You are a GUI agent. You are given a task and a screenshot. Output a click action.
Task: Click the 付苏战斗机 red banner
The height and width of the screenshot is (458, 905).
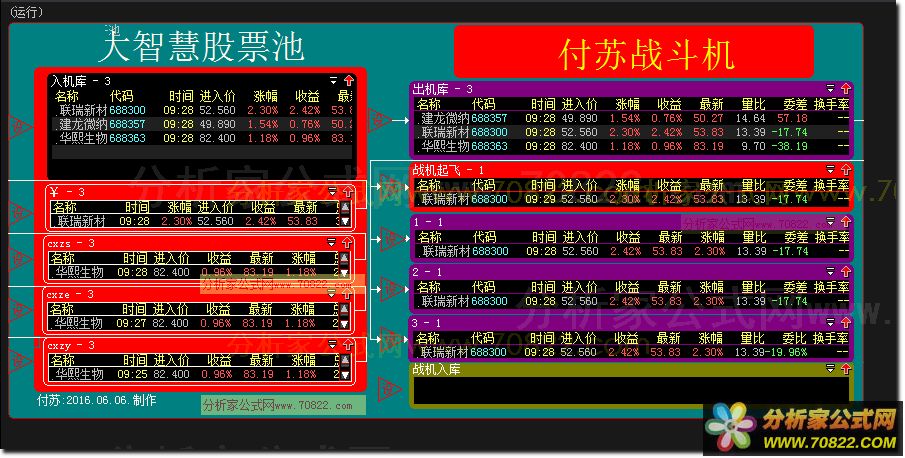click(634, 52)
